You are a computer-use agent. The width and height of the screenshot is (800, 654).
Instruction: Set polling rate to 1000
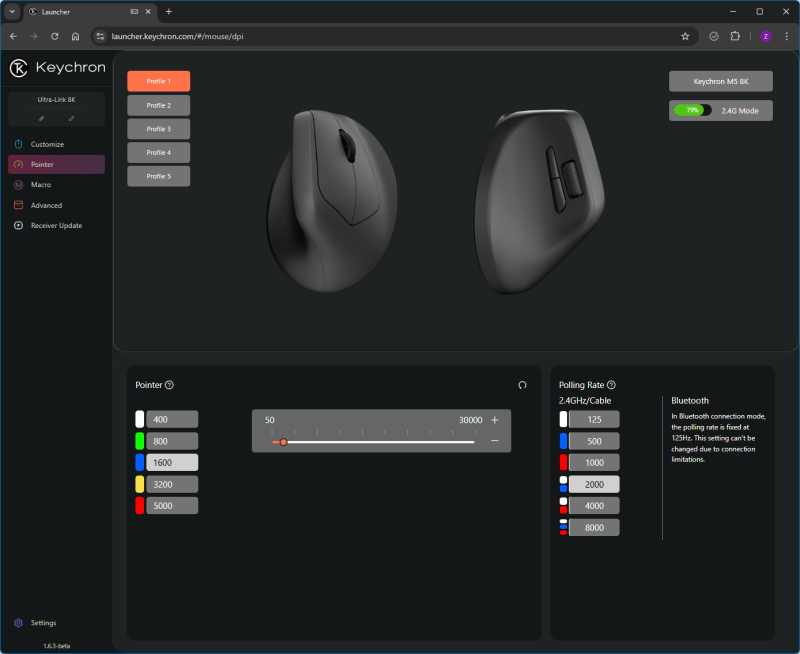(x=594, y=463)
